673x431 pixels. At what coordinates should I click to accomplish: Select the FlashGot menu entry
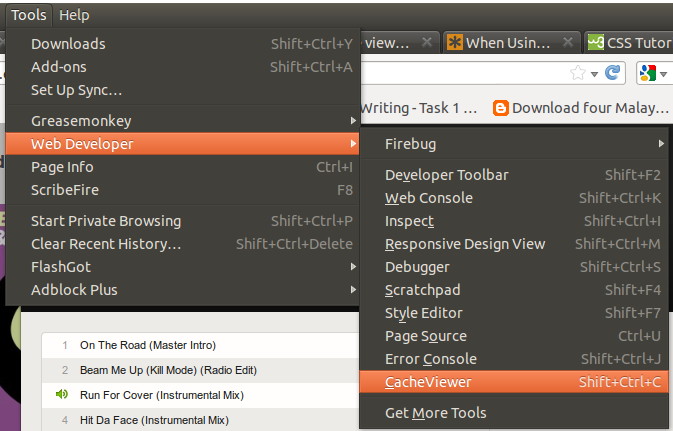(x=183, y=267)
